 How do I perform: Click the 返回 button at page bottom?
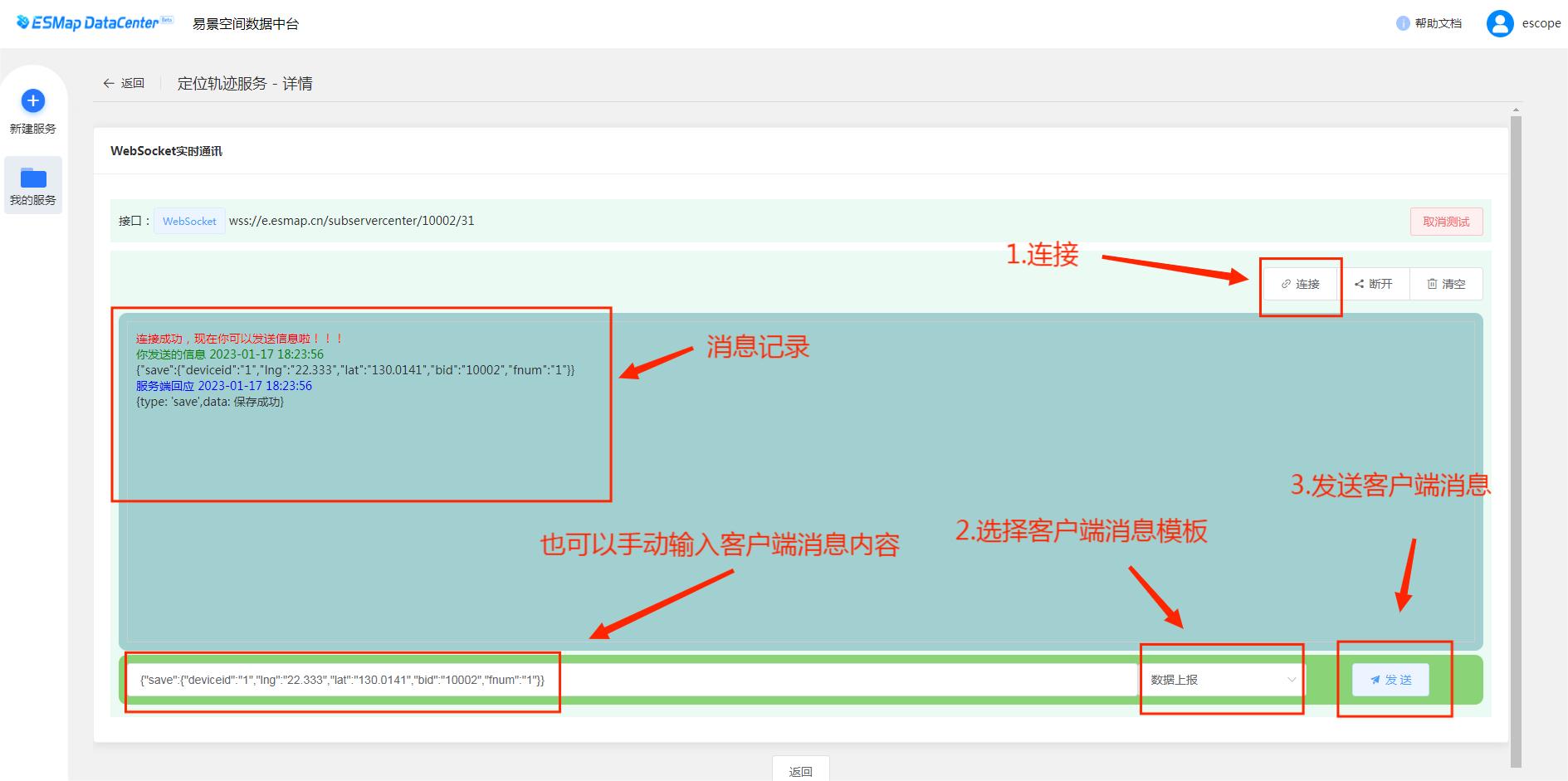point(800,771)
